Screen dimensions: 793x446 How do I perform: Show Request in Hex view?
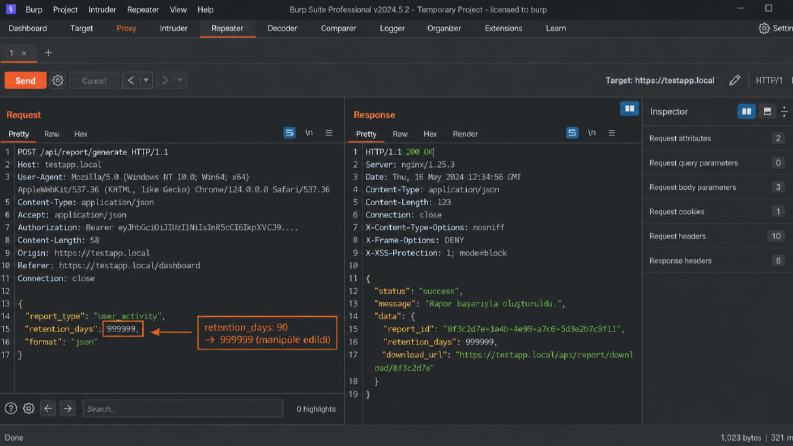pyautogui.click(x=81, y=134)
